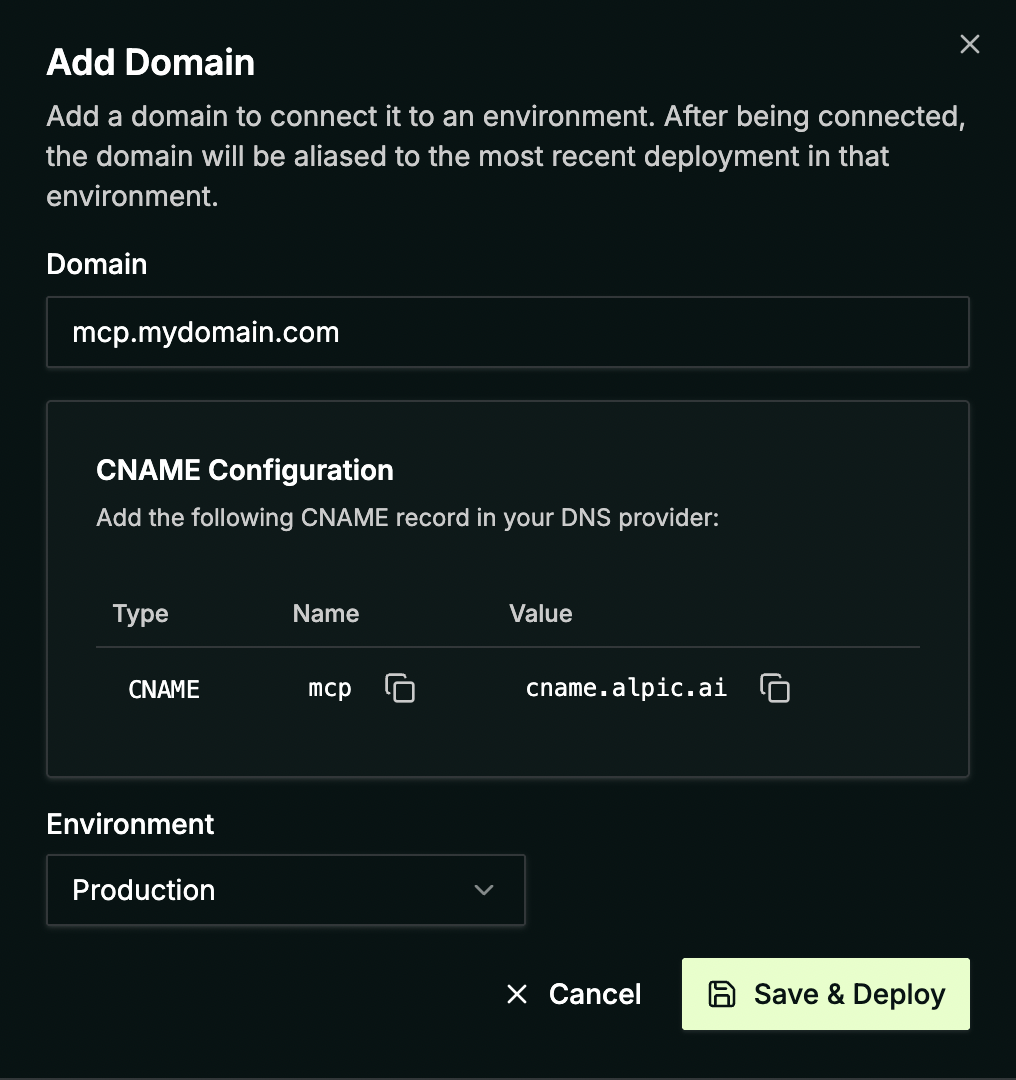Select the CNAME Configuration panel
The width and height of the screenshot is (1016, 1080).
[508, 590]
